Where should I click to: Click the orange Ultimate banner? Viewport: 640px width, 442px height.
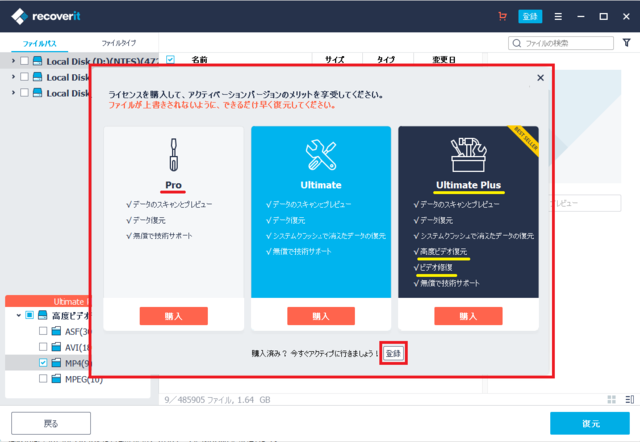click(x=48, y=301)
